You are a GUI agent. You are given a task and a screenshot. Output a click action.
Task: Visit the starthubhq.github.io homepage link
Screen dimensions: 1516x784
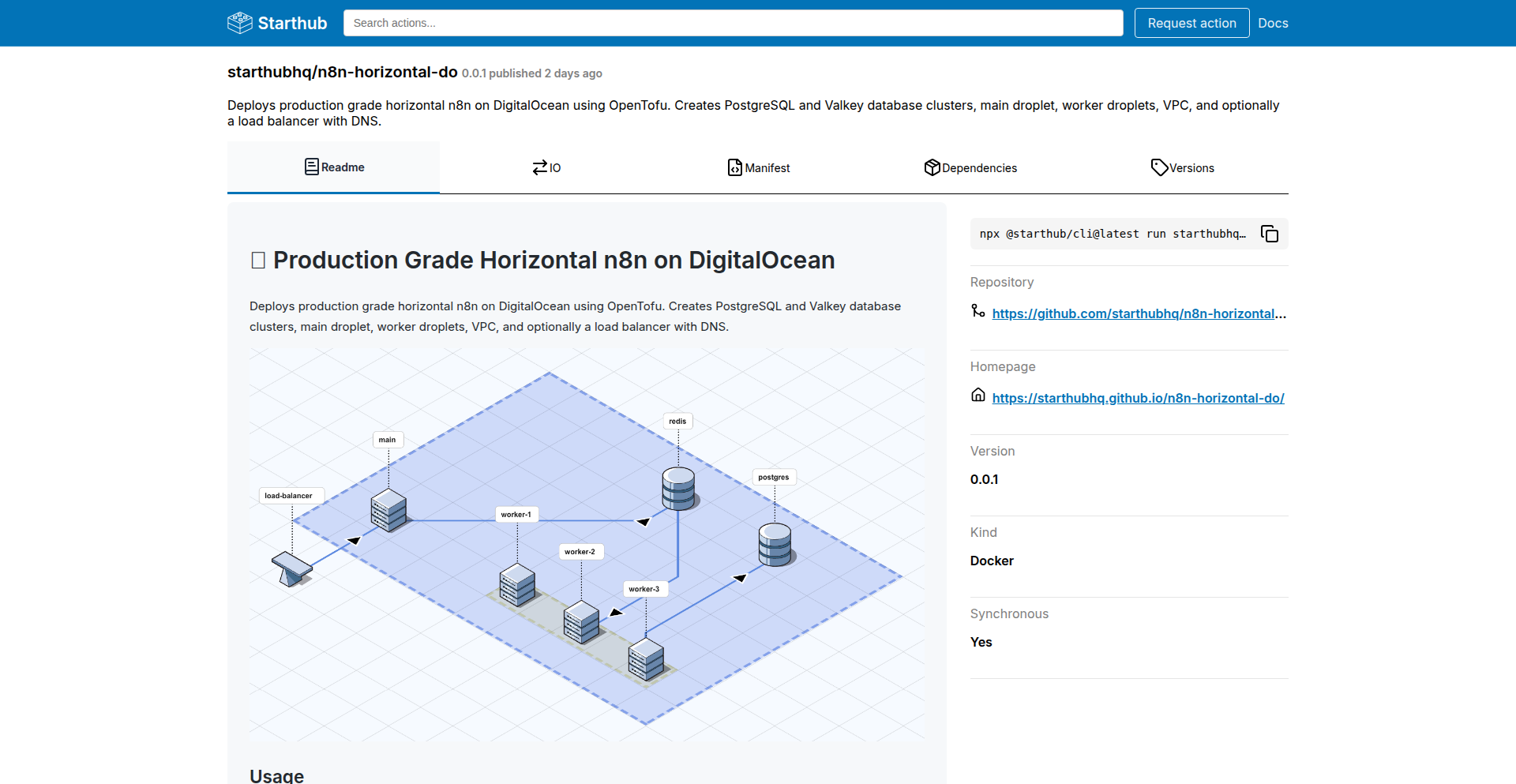1138,398
